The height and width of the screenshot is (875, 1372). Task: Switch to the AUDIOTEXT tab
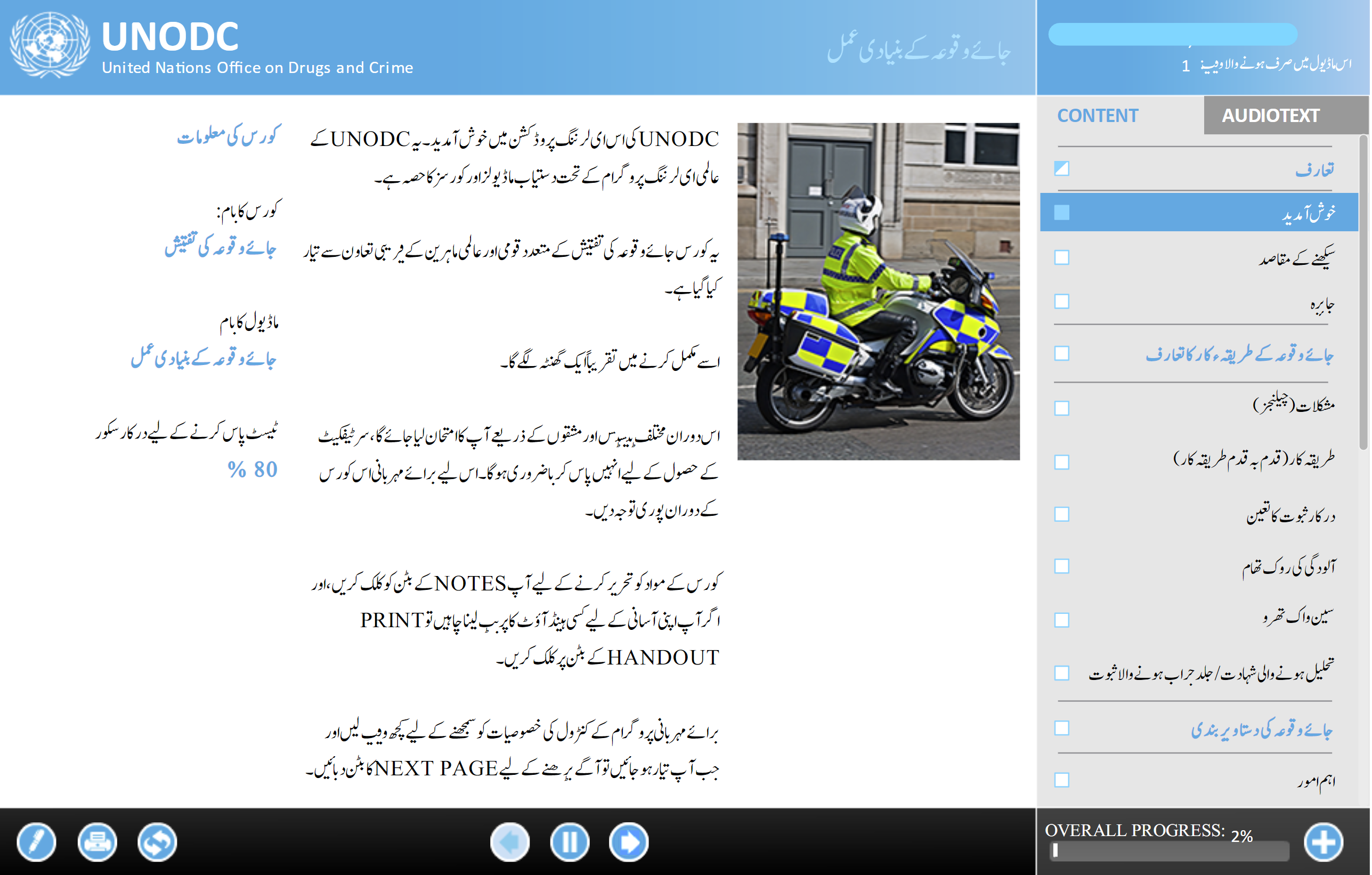click(x=1271, y=116)
